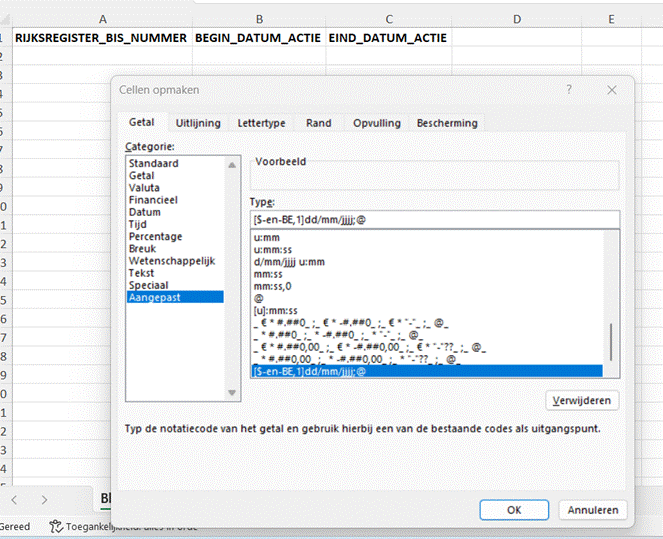Viewport: 663px width, 539px height.
Task: Click the Annuleren button
Action: coord(593,509)
